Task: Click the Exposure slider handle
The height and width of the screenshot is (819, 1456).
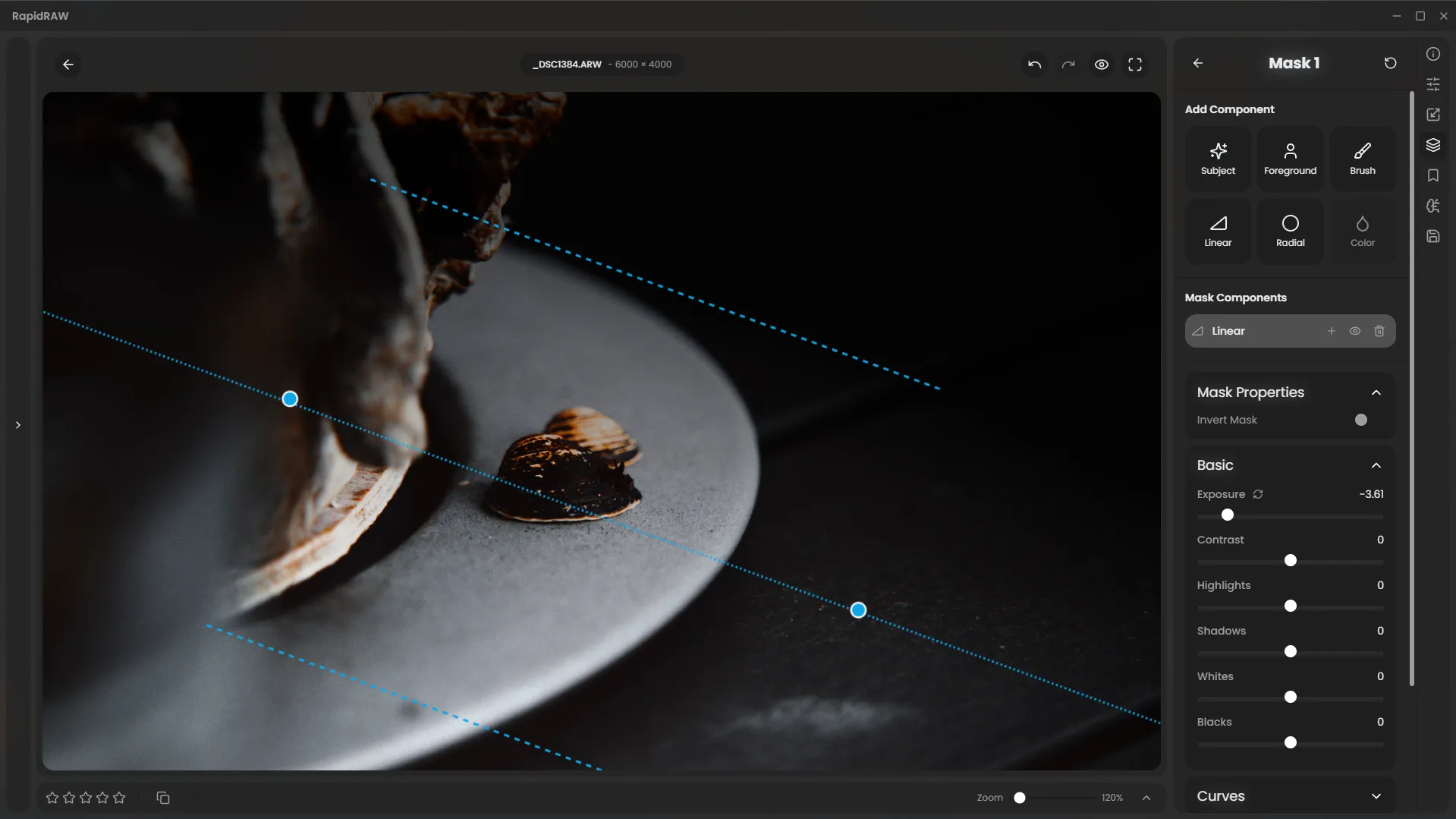Action: (x=1228, y=515)
